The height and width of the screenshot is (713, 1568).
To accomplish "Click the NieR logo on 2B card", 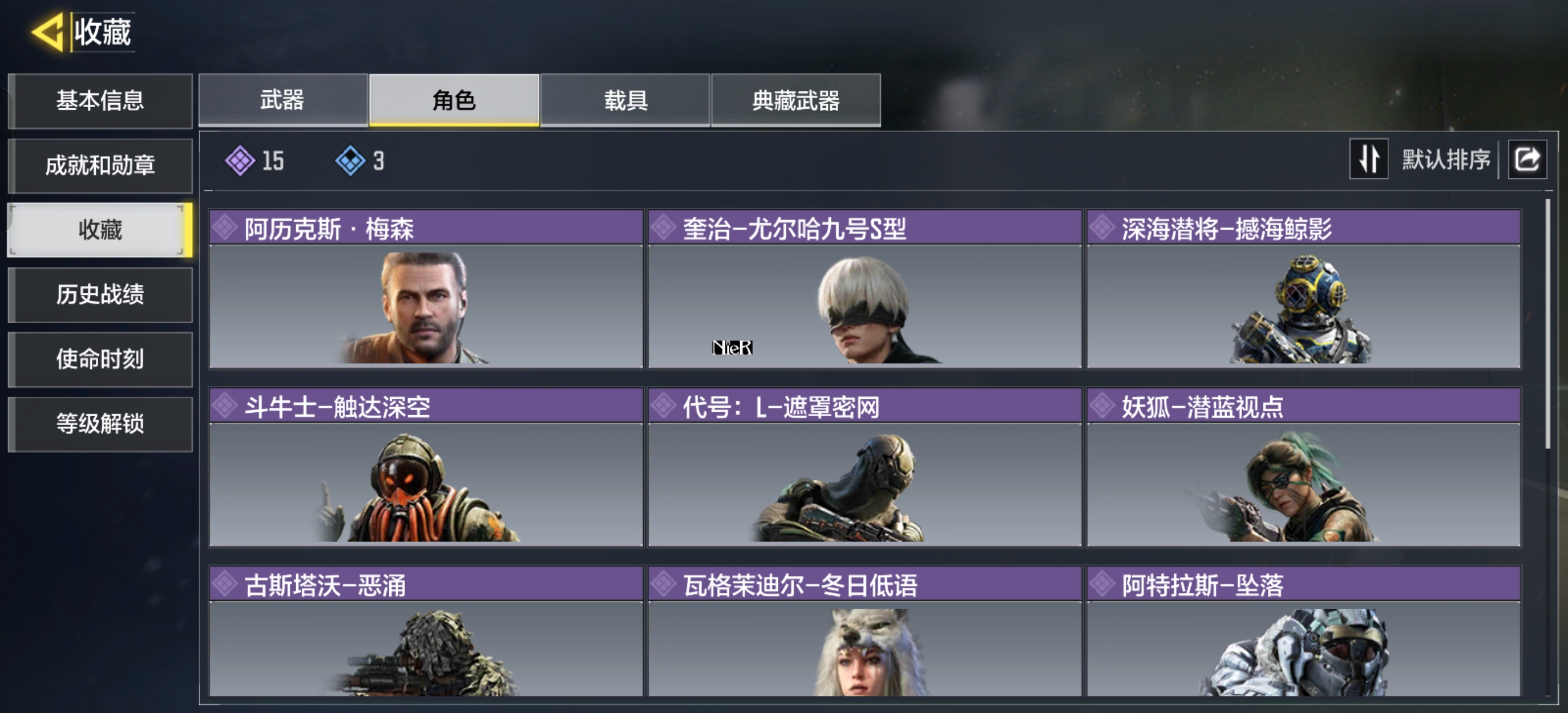I will point(732,347).
